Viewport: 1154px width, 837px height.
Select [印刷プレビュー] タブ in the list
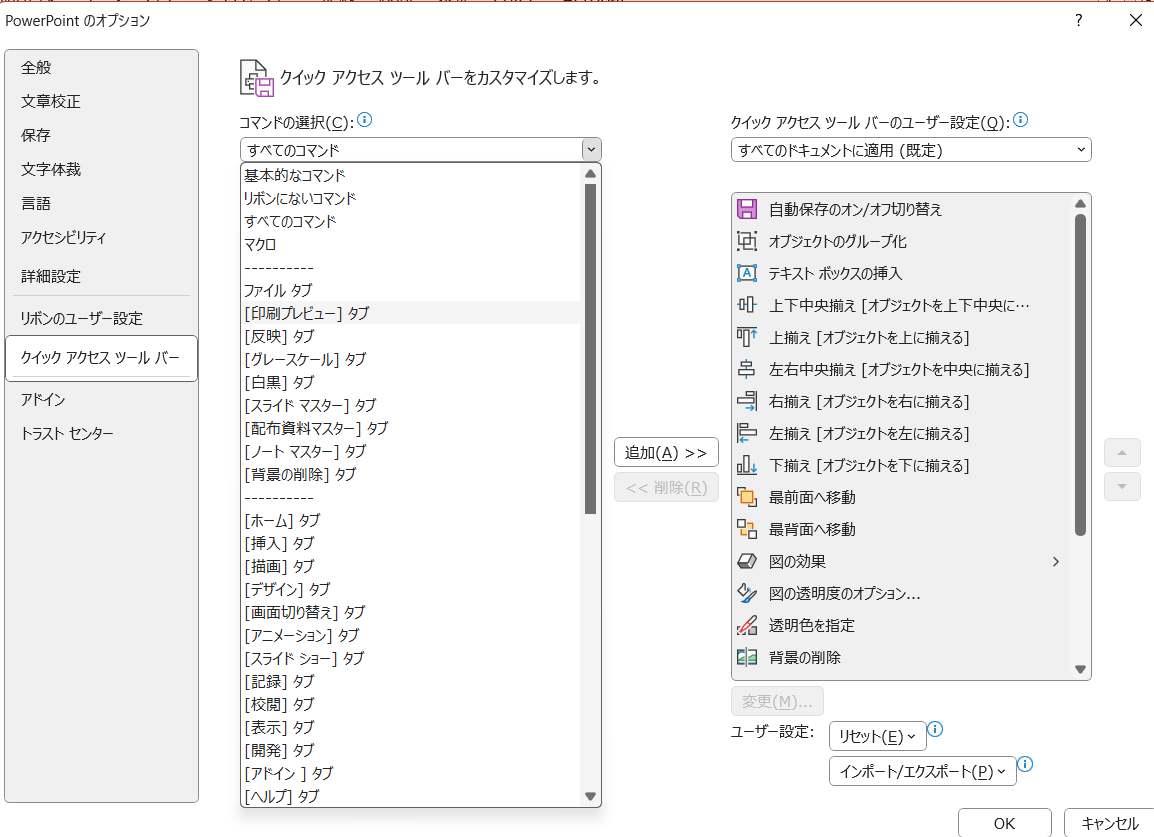[411, 313]
